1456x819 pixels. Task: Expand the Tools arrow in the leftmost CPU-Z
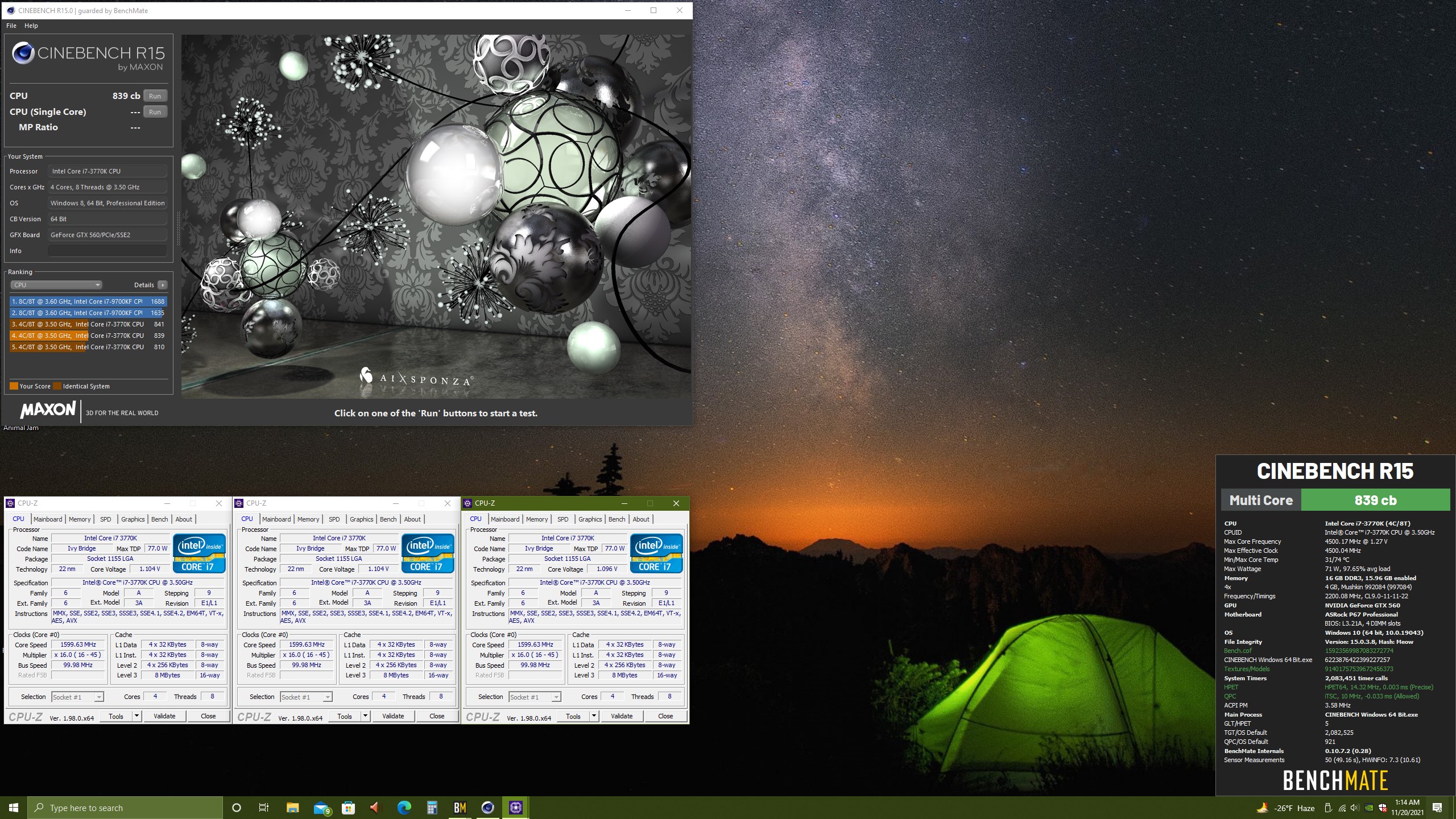136,716
